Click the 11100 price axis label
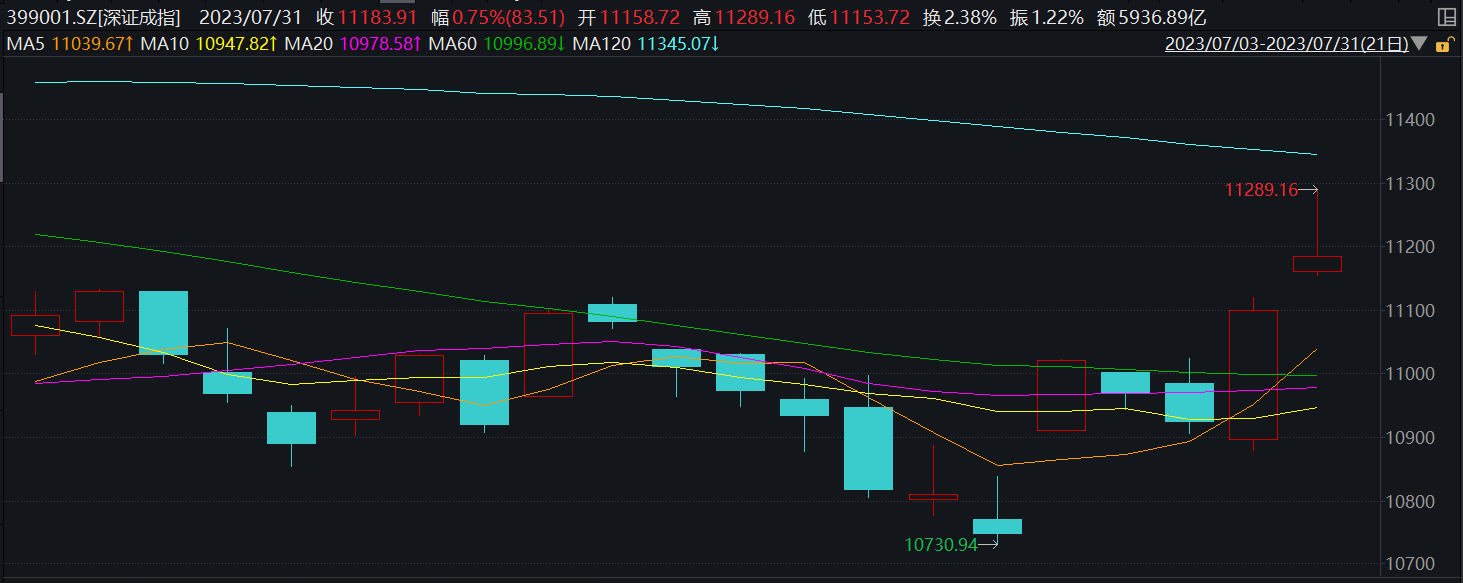1463x583 pixels. pos(1413,311)
